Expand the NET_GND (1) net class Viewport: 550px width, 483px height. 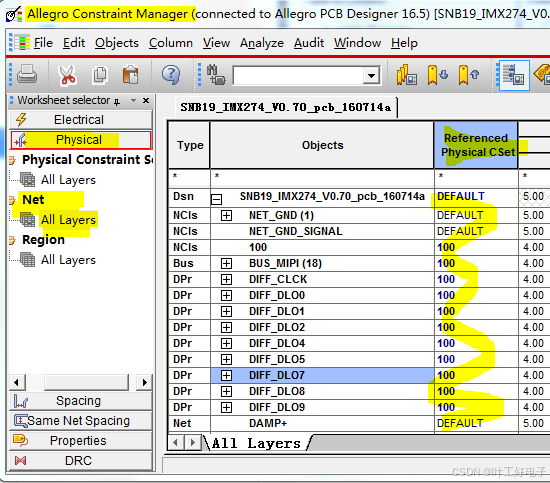coord(226,215)
